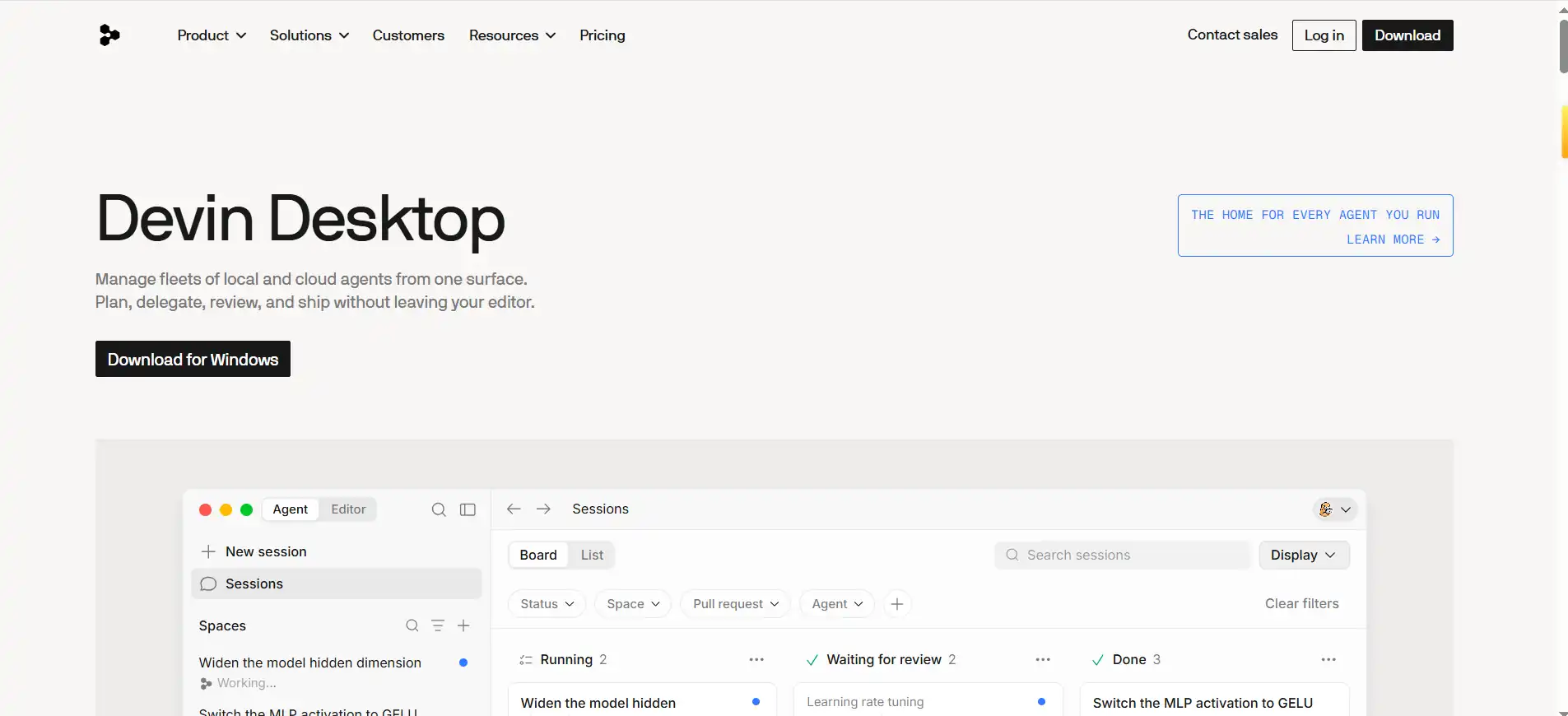Open sidebar item Widen the model hidden dimension
1568x716 pixels.
[x=310, y=663]
